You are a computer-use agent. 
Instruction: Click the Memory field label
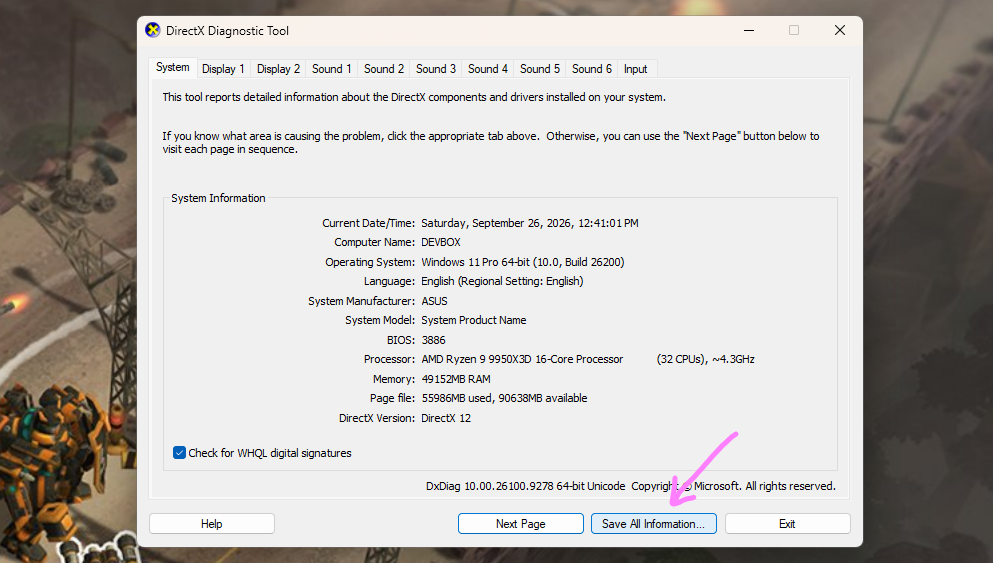click(393, 379)
